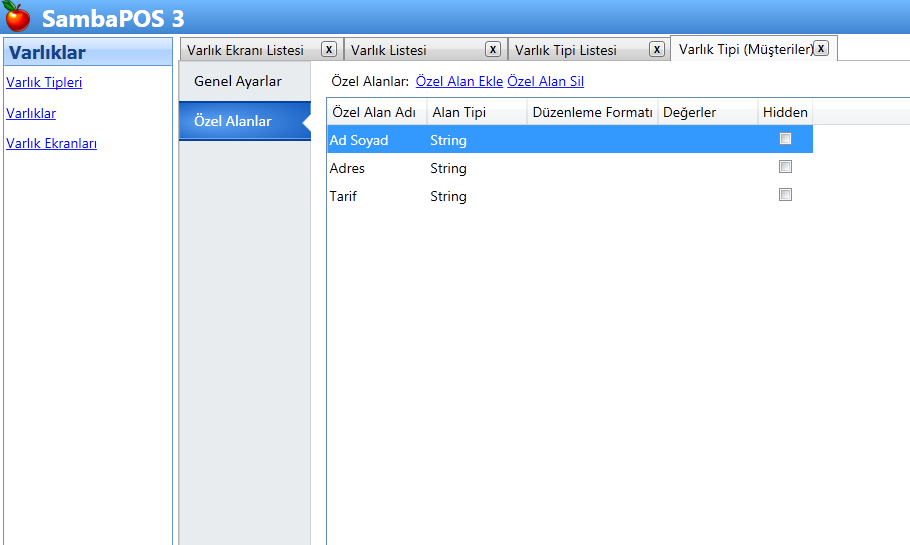910x545 pixels.
Task: Check the Hidden box for Tarif
Action: pyautogui.click(x=785, y=195)
